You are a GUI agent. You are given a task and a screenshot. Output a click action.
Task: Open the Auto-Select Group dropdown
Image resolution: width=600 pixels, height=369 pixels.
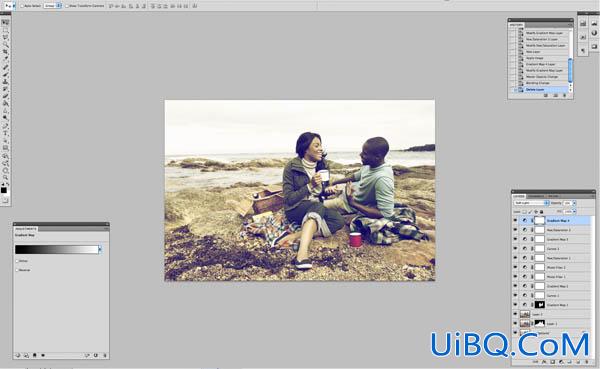pos(53,6)
